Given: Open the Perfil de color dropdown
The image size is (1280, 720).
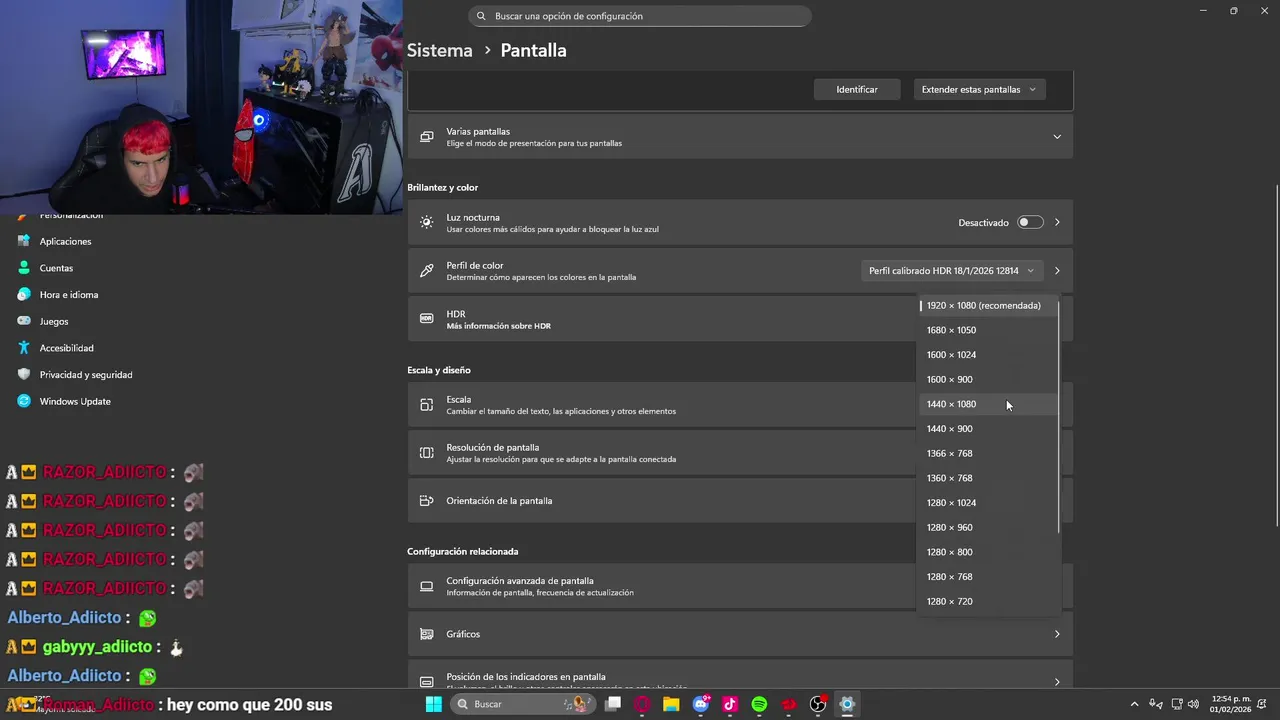Looking at the screenshot, I should tap(951, 270).
